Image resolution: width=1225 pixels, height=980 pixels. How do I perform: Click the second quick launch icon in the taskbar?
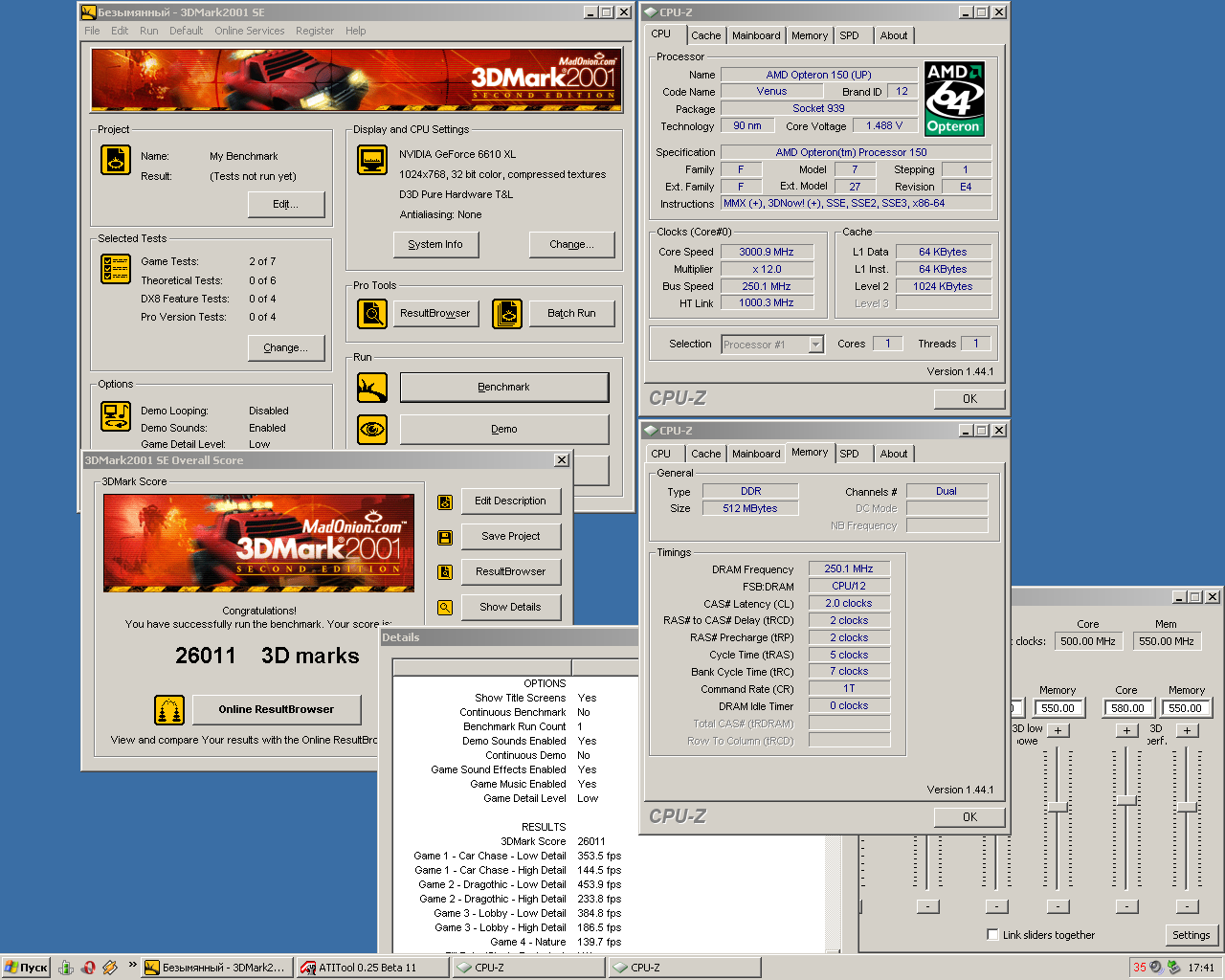[x=88, y=968]
